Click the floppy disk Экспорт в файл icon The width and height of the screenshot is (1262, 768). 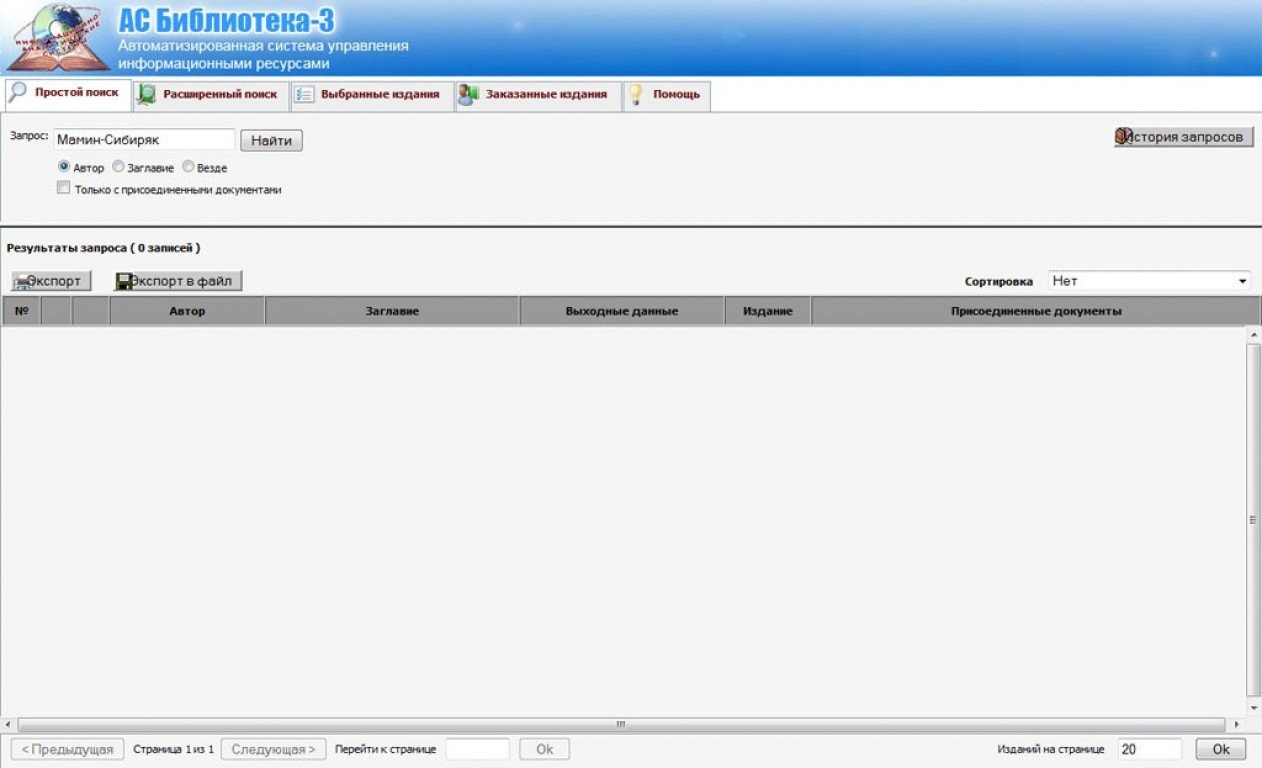click(125, 282)
